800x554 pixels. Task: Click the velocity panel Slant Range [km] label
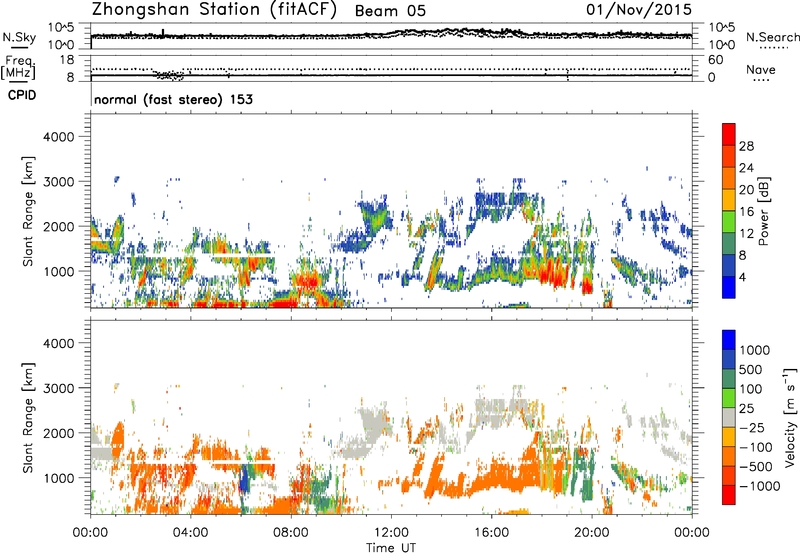[28, 418]
